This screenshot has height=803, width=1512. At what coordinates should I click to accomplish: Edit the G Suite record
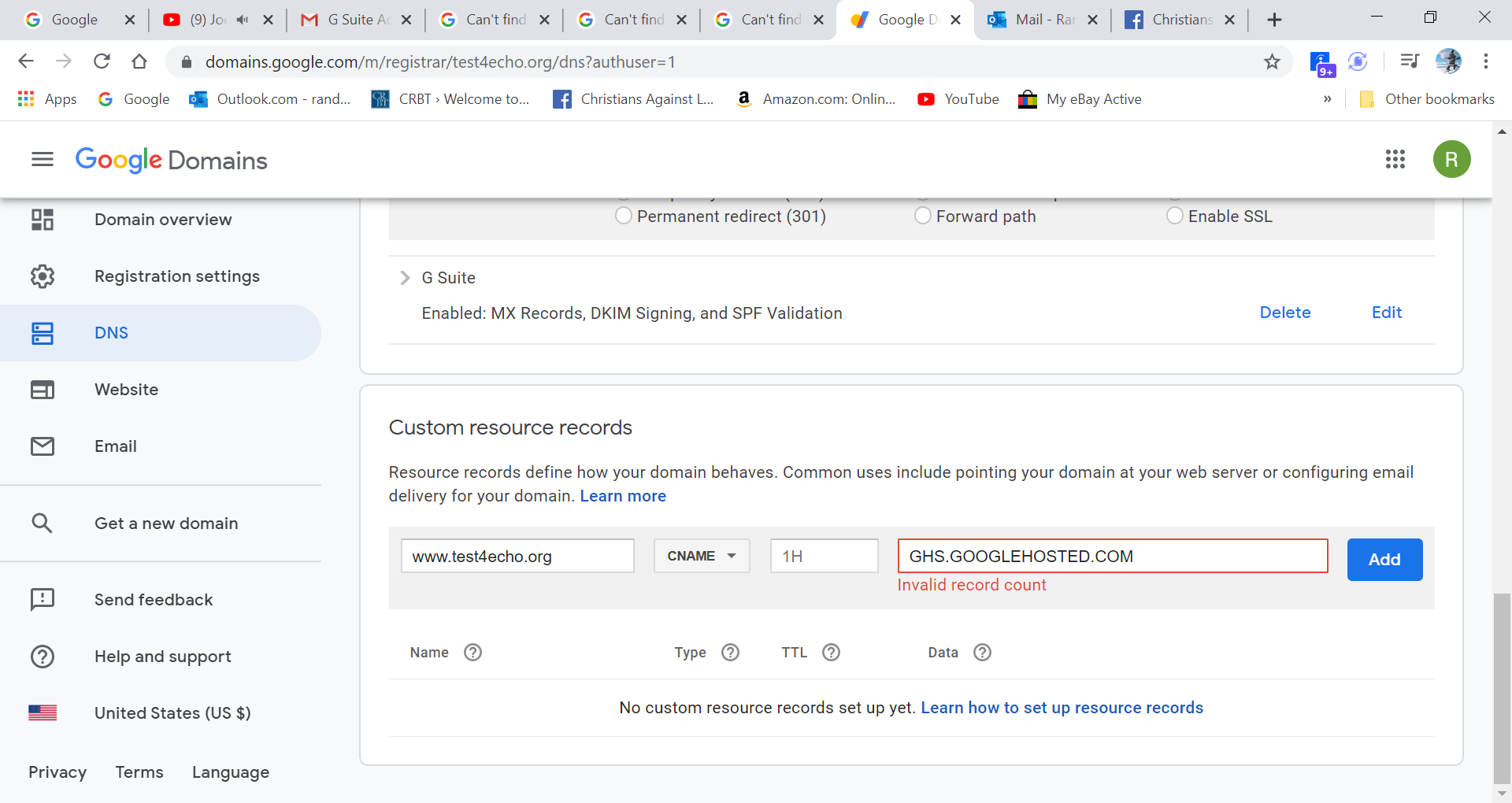tap(1386, 313)
